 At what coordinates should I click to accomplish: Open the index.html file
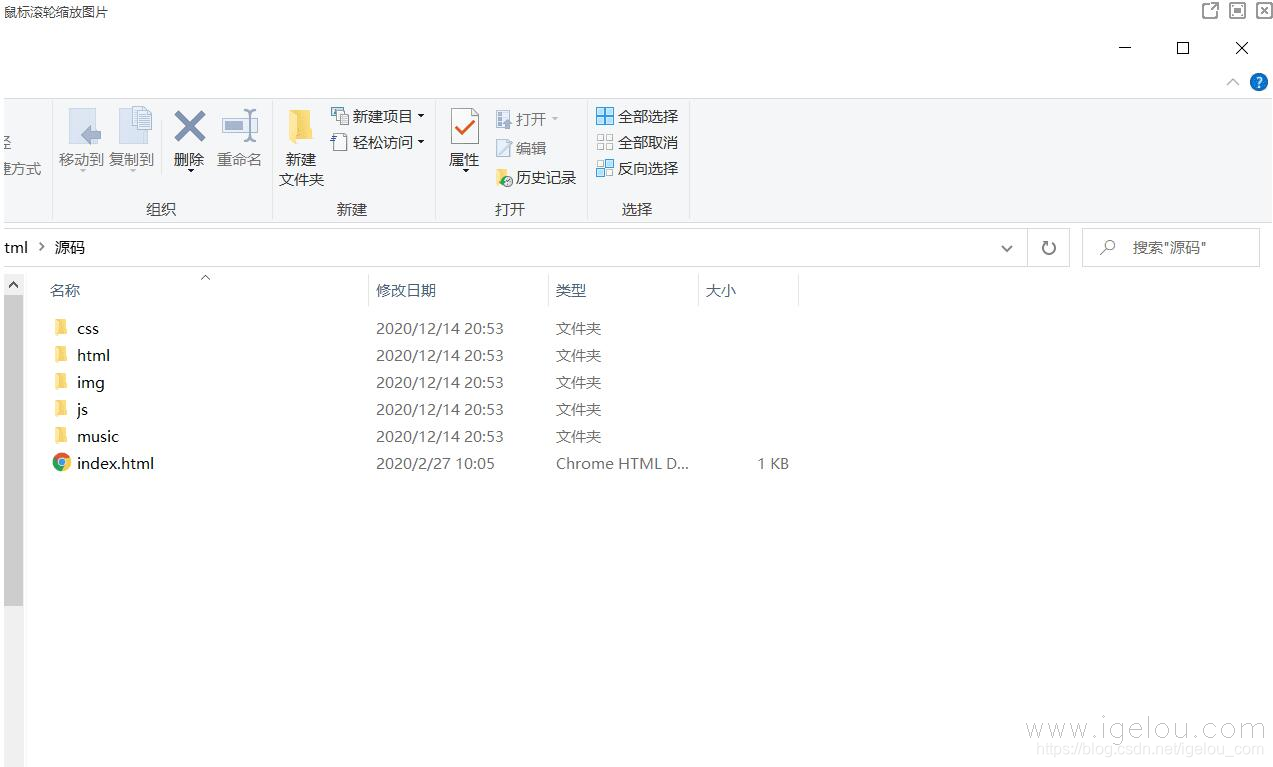[117, 463]
